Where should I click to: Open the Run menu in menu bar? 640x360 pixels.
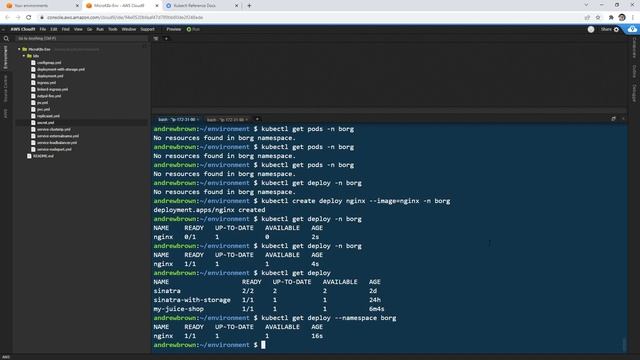coord(100,29)
